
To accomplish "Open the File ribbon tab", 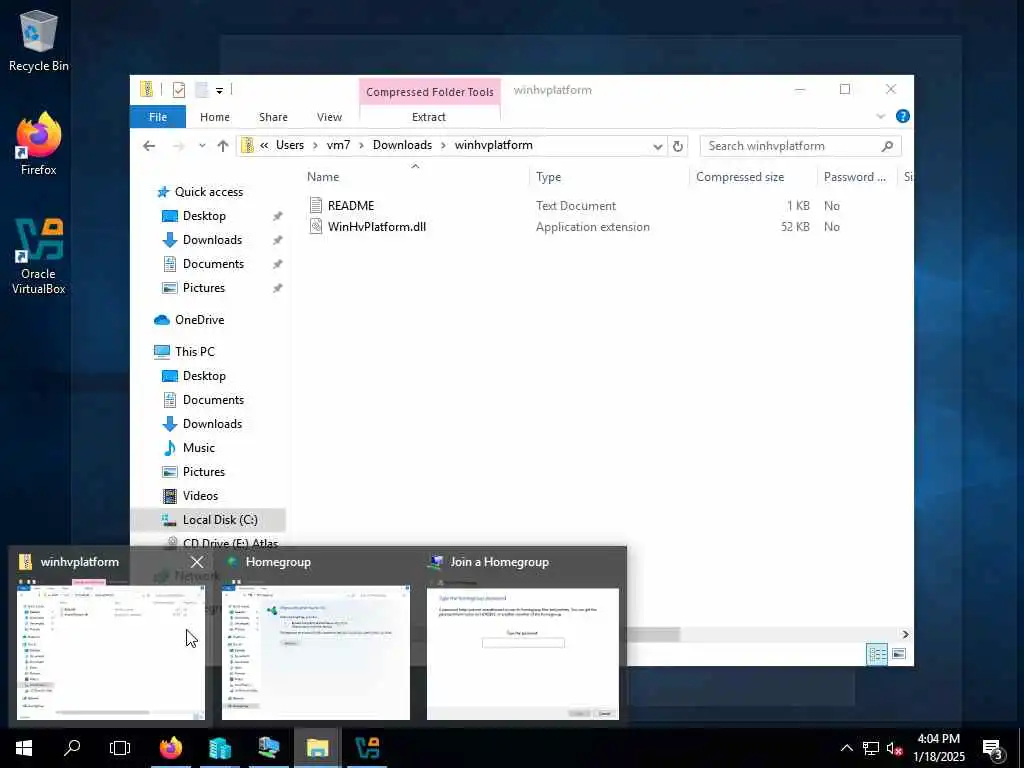I will [158, 117].
